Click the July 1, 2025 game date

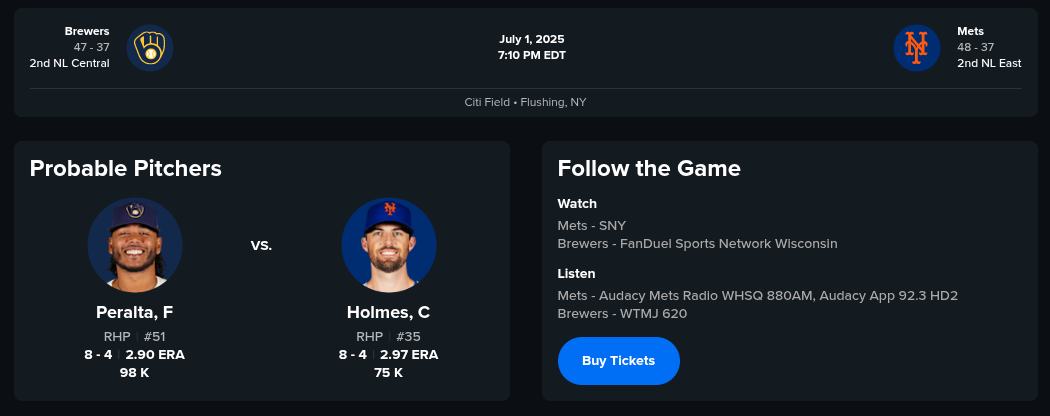(532, 39)
